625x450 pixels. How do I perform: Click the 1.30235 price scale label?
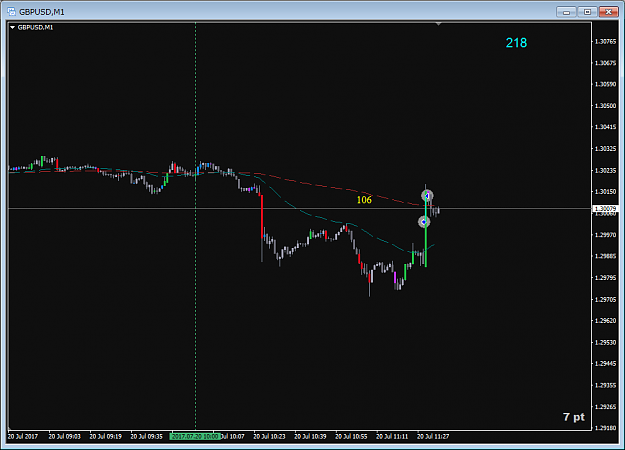tap(605, 170)
